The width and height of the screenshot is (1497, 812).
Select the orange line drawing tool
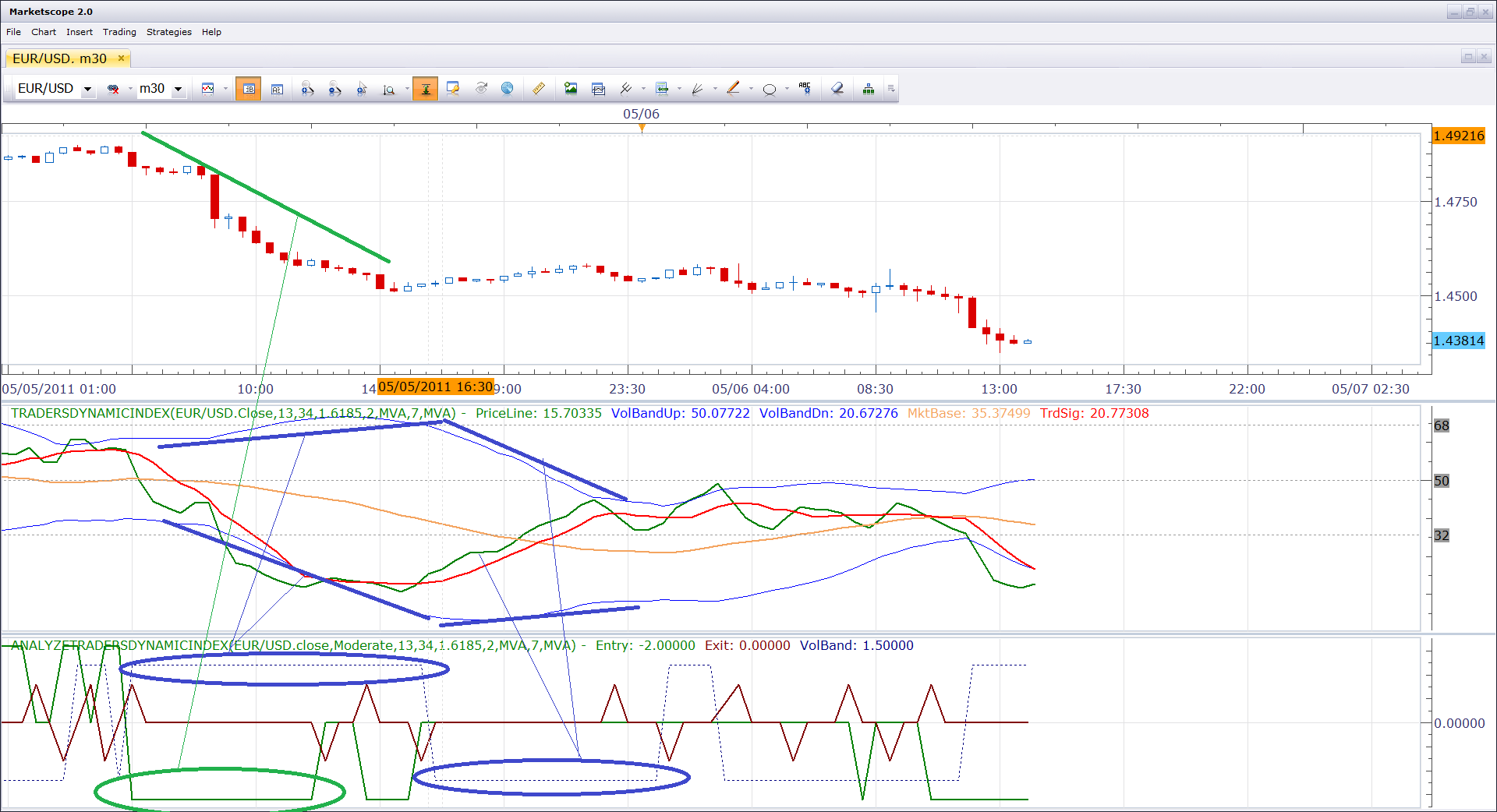(733, 89)
